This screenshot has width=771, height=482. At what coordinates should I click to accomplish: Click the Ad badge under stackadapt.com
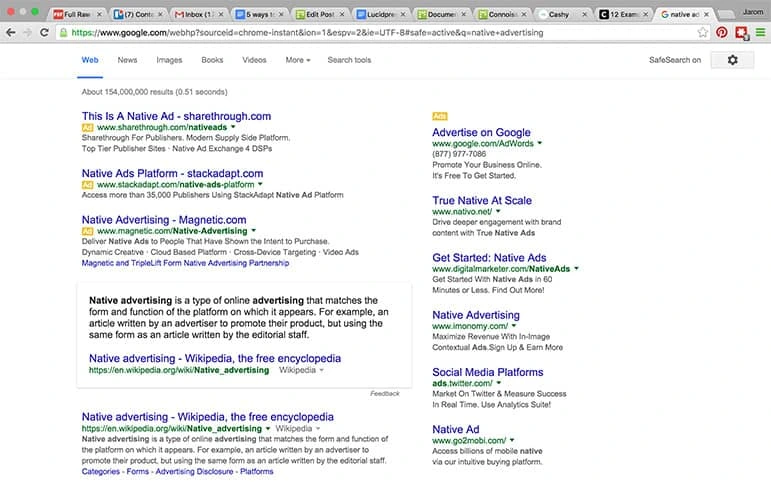point(88,185)
